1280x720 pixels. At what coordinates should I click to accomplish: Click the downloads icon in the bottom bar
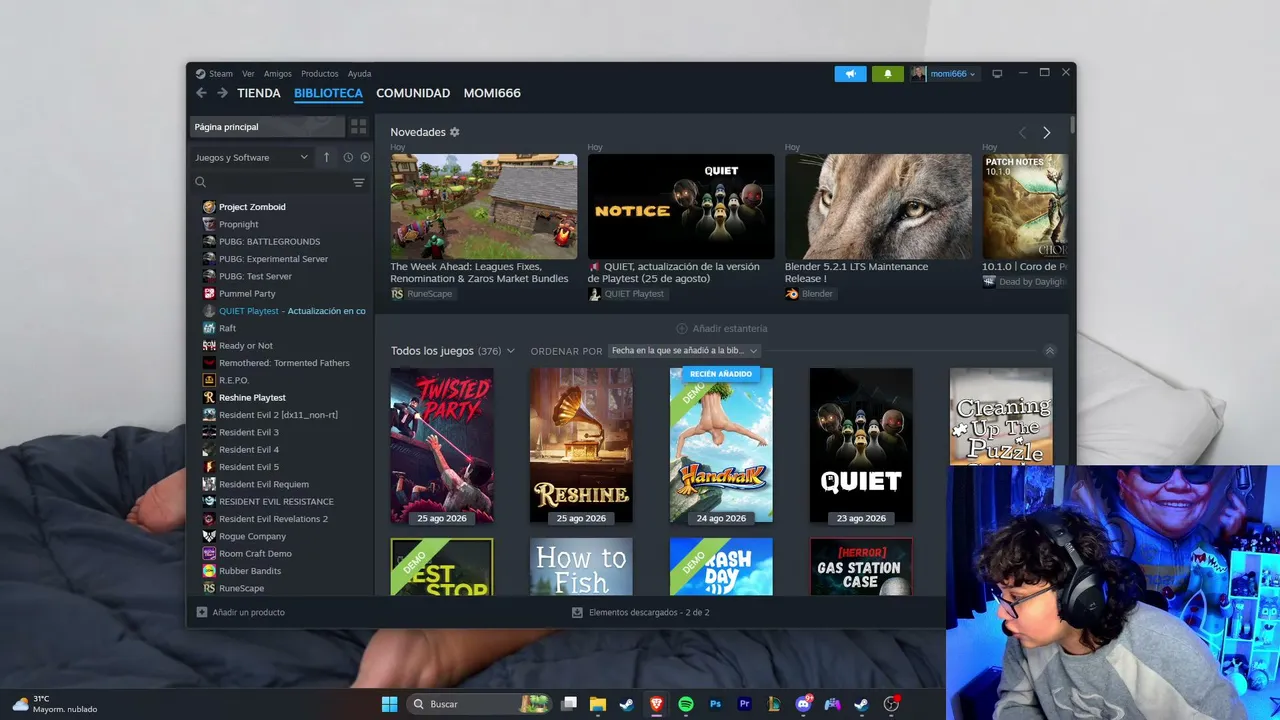tap(577, 612)
